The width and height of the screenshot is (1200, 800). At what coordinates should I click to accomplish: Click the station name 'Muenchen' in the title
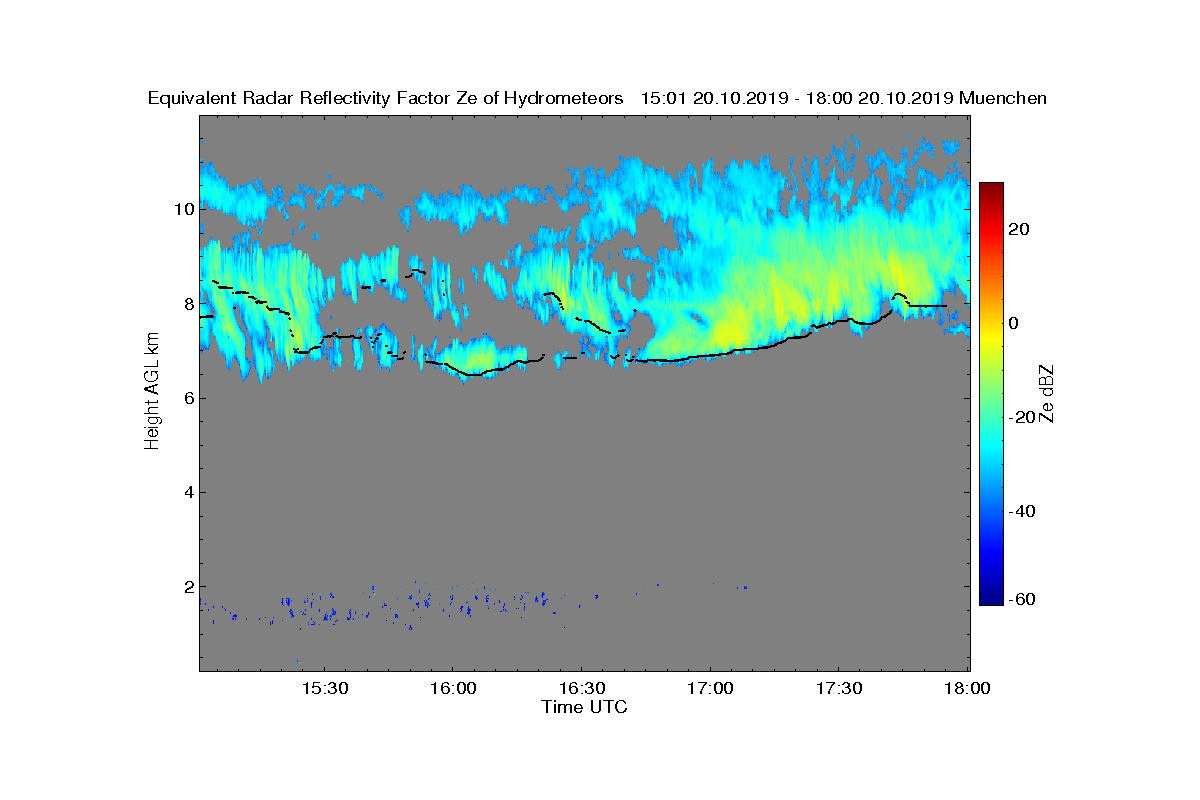coord(1003,98)
